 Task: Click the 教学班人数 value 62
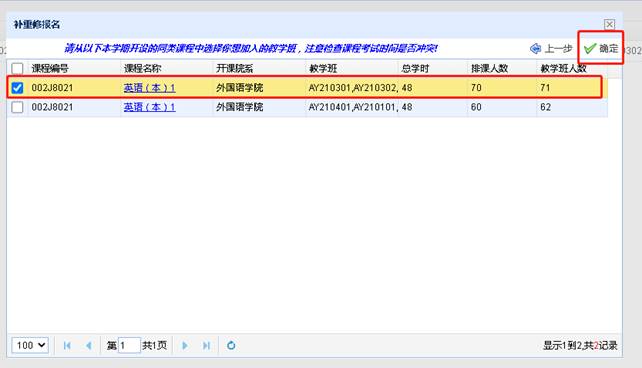point(545,107)
